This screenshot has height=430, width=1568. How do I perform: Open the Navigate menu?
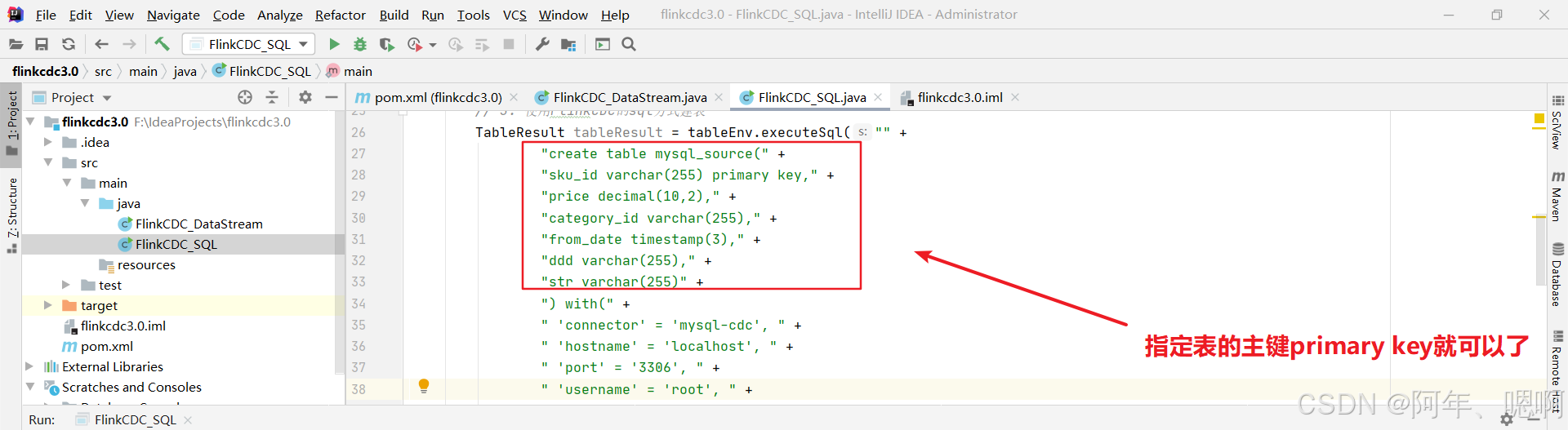173,15
